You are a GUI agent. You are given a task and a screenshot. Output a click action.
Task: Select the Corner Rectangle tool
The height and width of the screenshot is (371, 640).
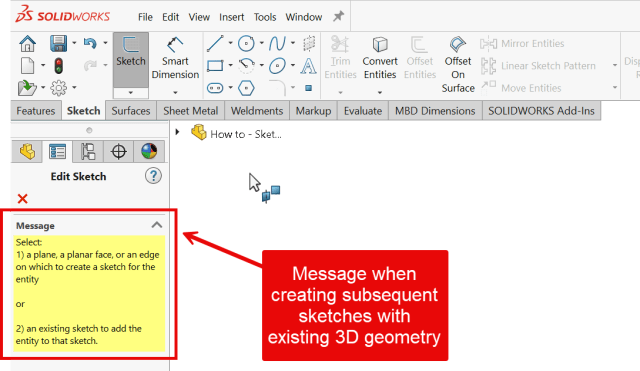[x=215, y=65]
